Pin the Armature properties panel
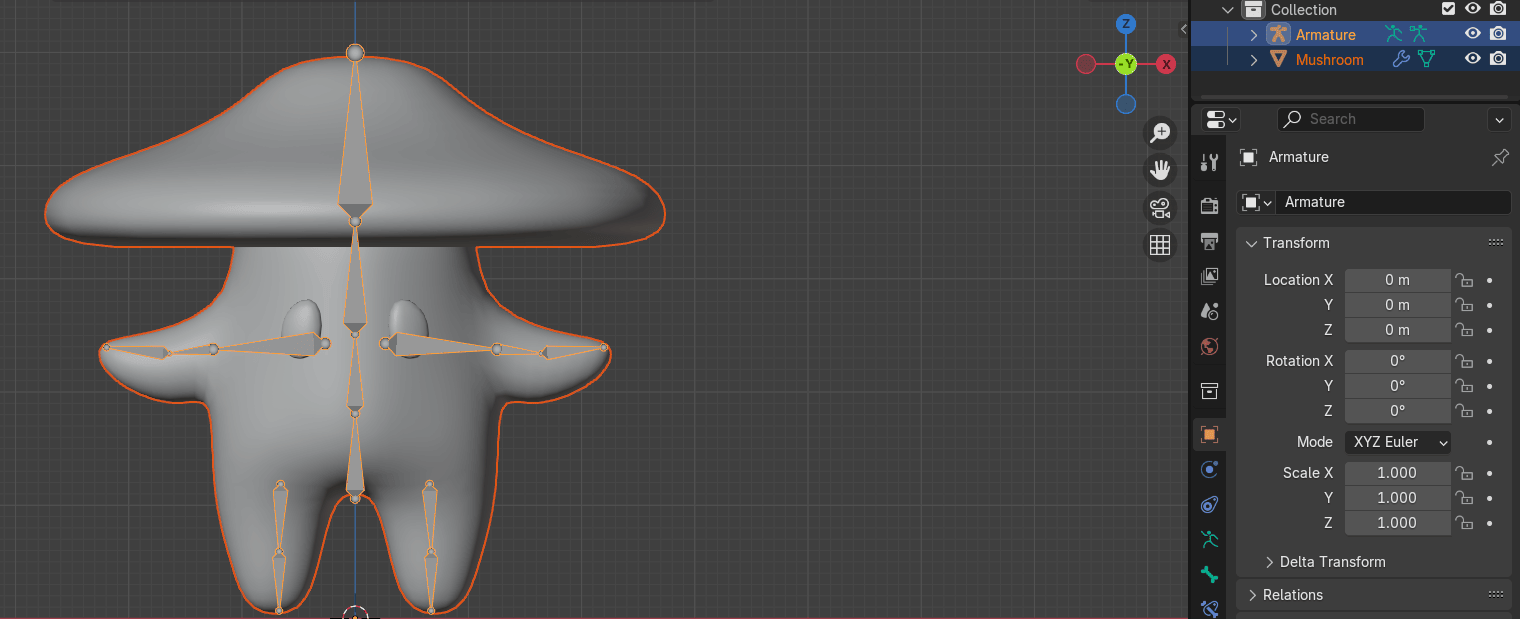 pos(1500,157)
